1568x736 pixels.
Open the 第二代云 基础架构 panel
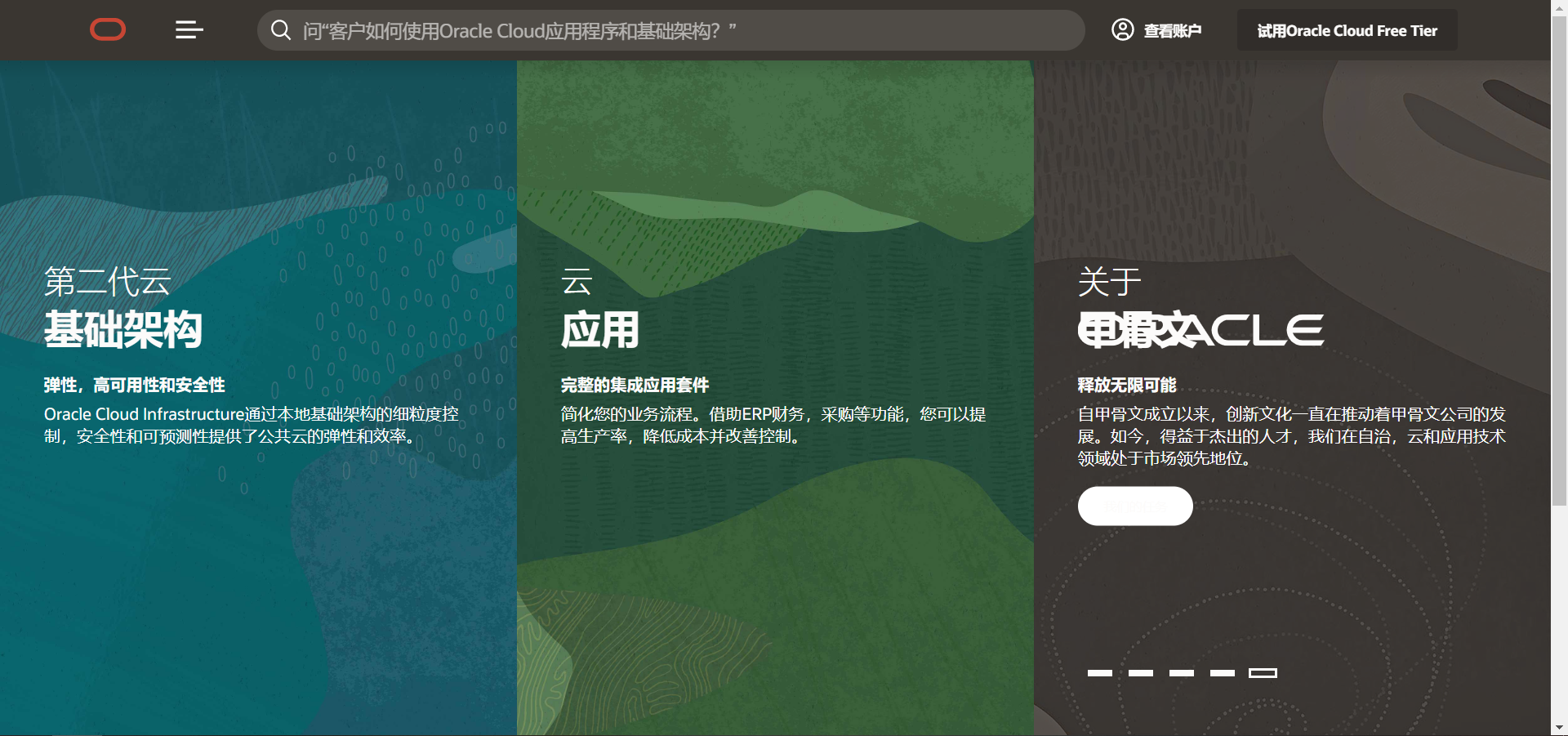pyautogui.click(x=258, y=368)
